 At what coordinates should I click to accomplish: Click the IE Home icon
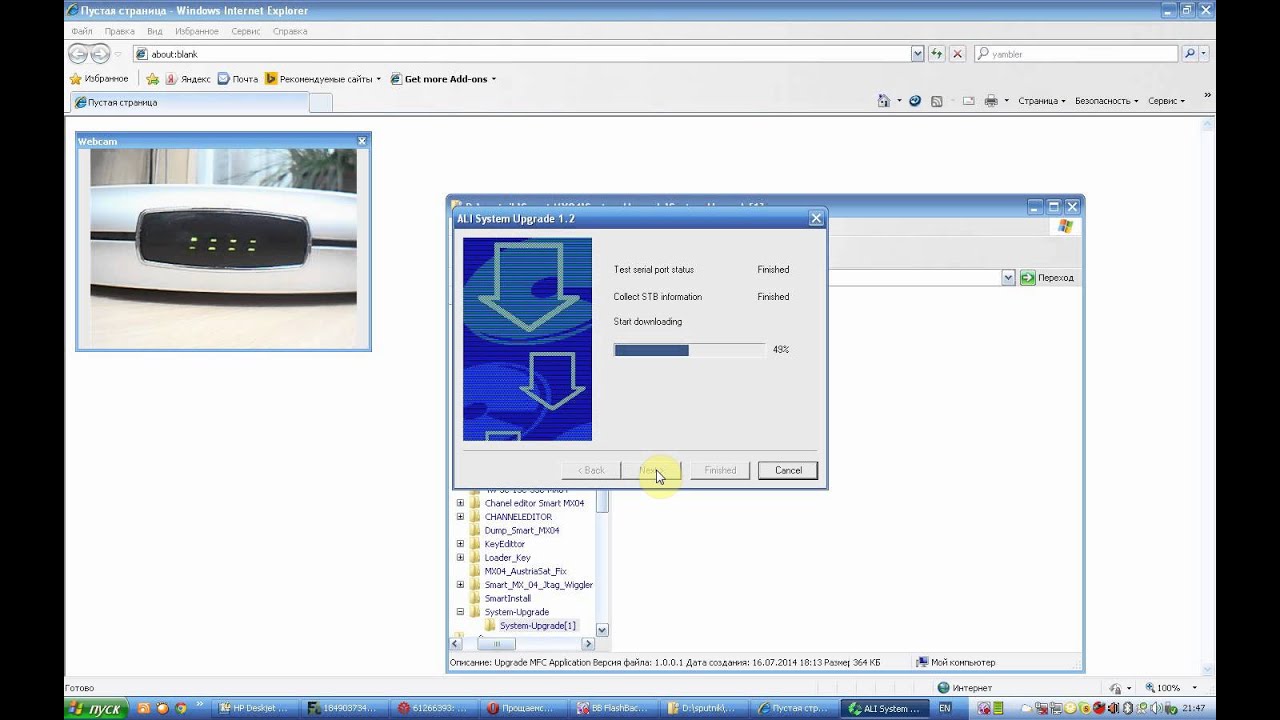coord(883,101)
